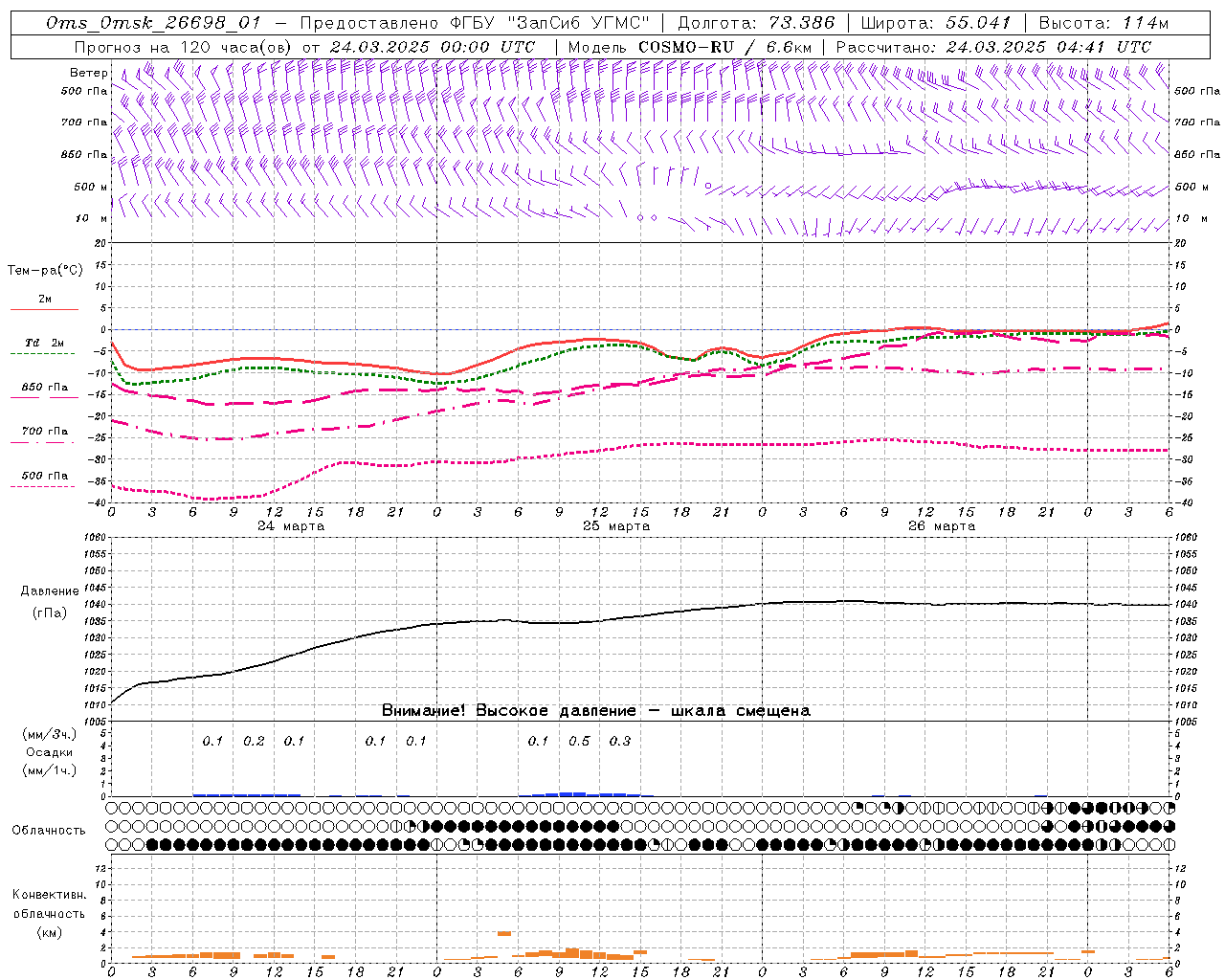Click the Осадки label
This screenshot has height=980, width=1225.
[x=49, y=752]
